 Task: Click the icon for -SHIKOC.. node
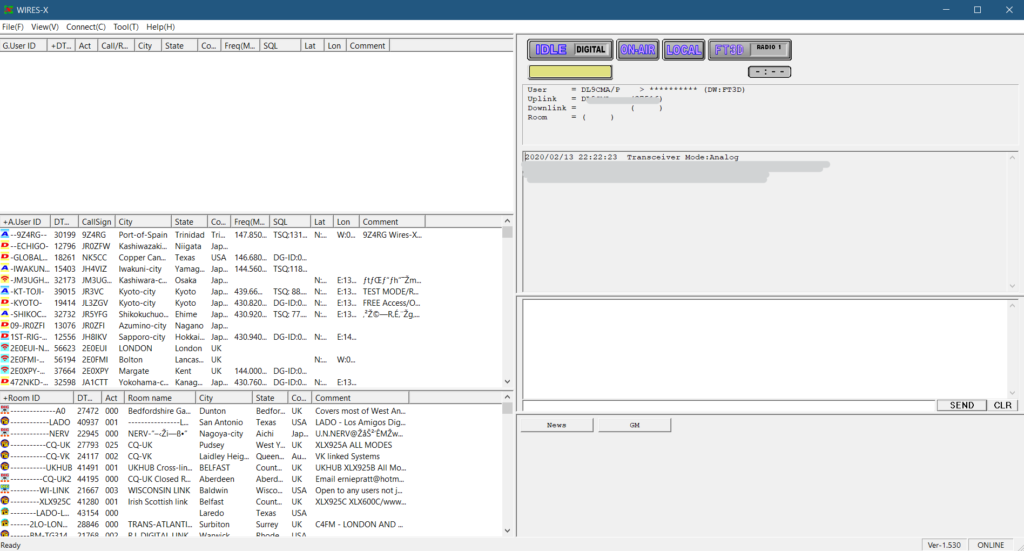tap(5, 314)
